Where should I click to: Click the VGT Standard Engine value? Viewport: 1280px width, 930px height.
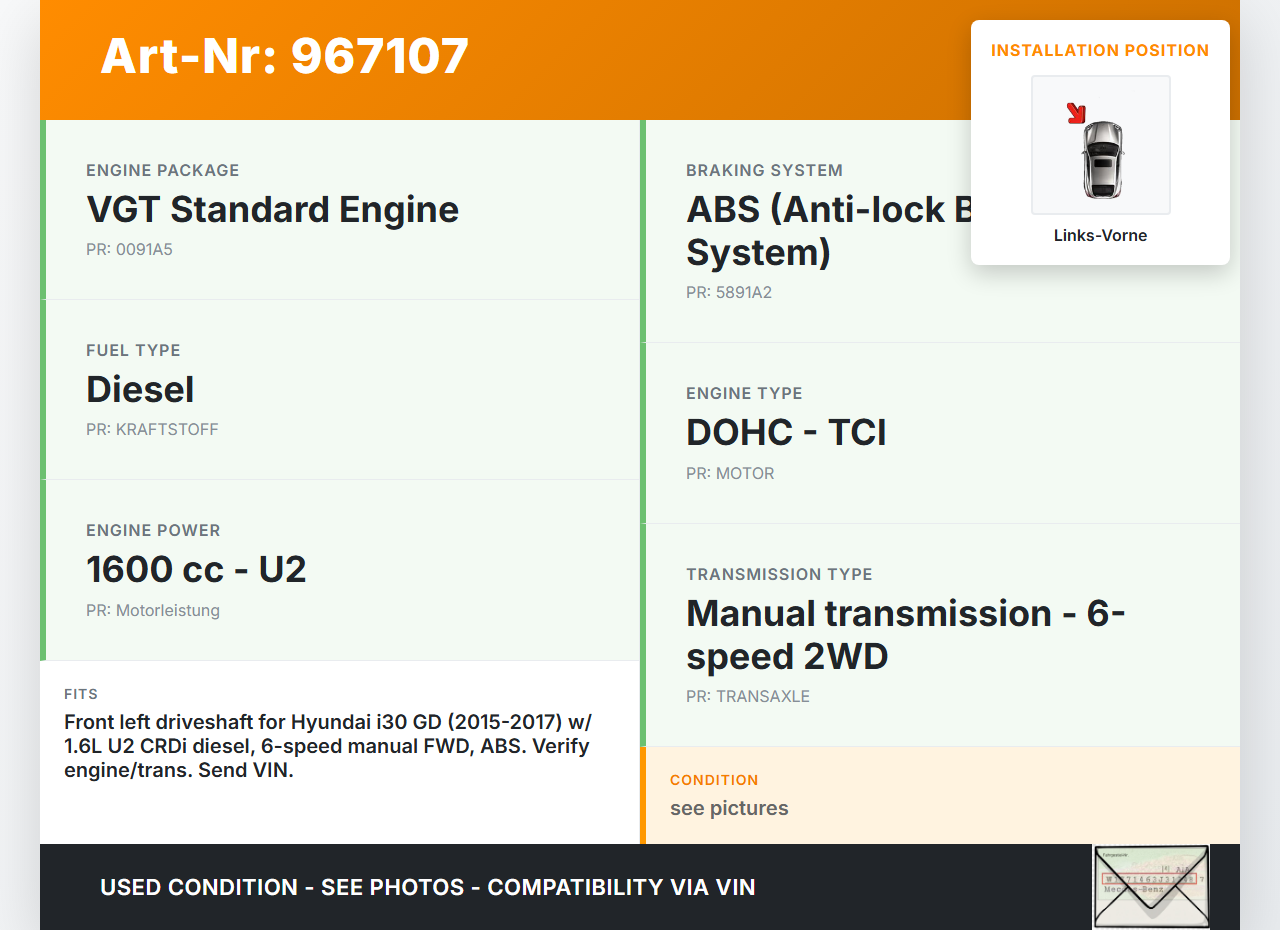coord(272,210)
